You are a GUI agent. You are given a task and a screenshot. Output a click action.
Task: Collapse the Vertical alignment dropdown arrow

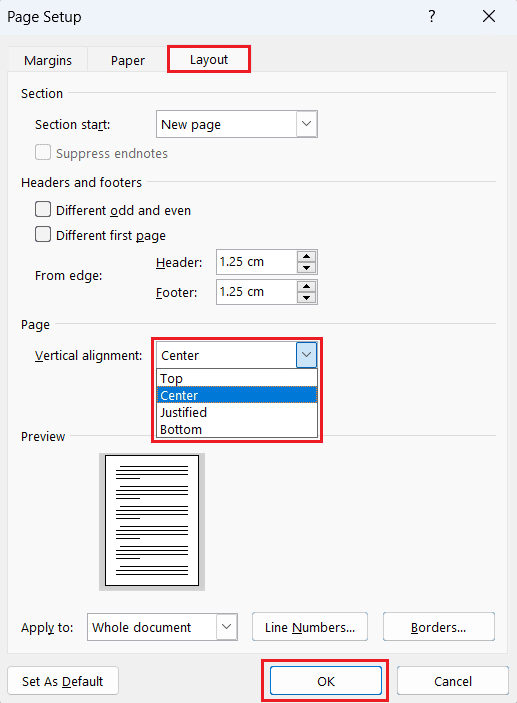(306, 355)
